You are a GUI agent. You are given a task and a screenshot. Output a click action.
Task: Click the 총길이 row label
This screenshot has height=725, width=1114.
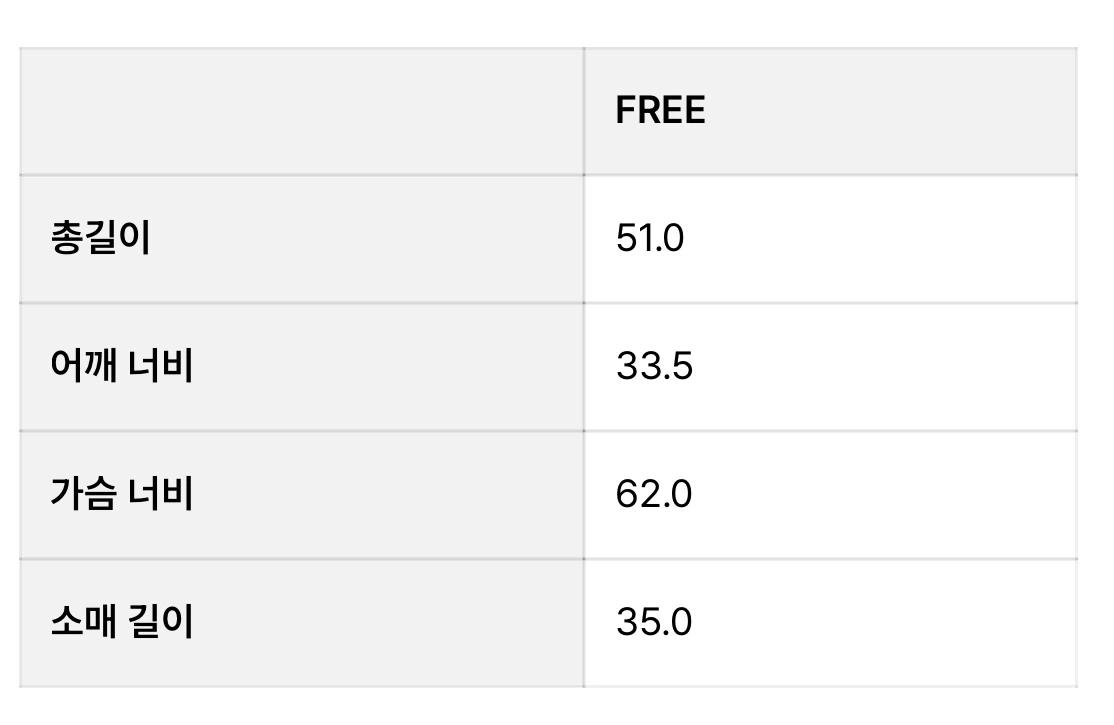[100, 238]
